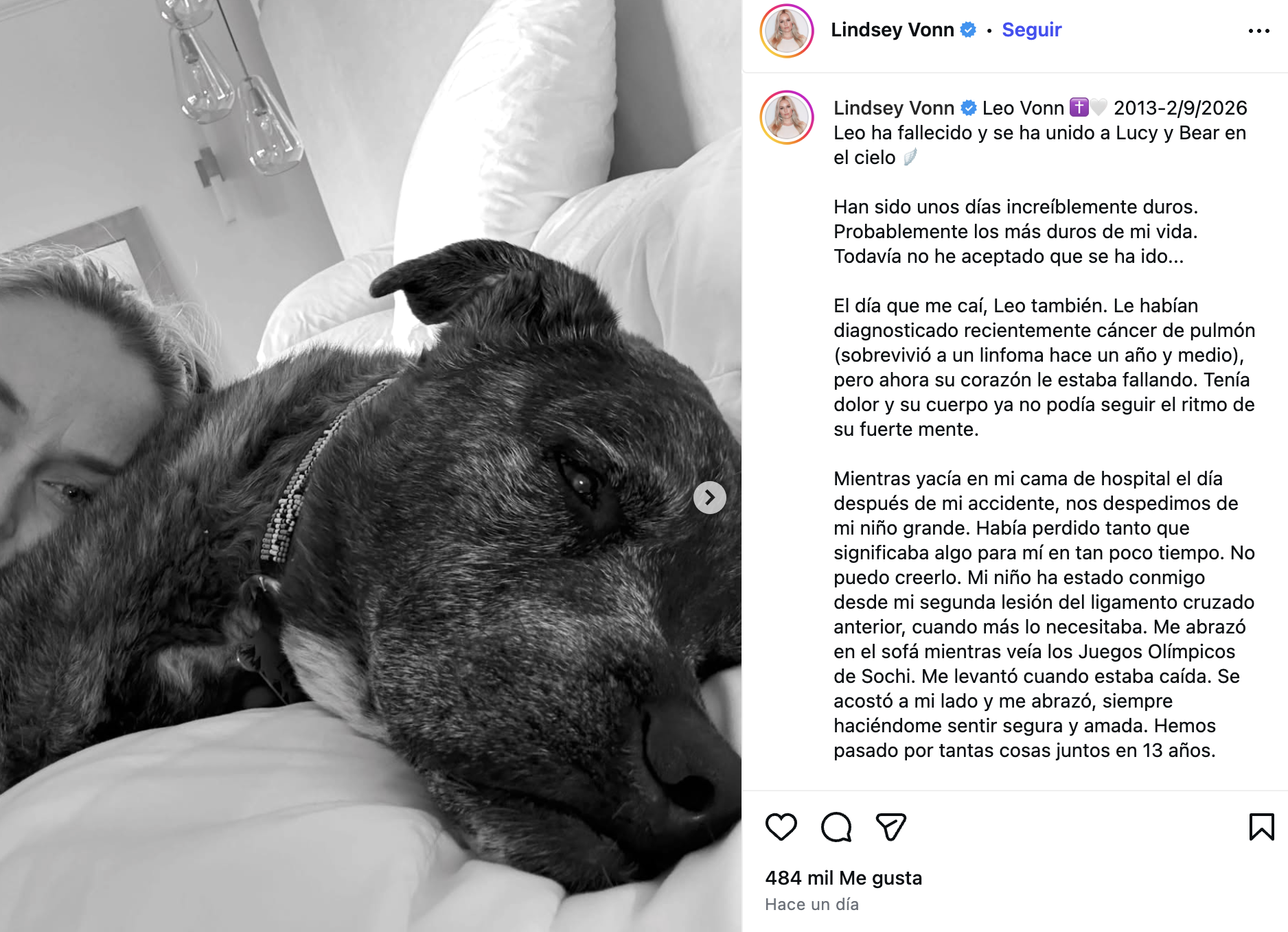
Task: Click the feather emoji after 'el cielo'
Action: click(x=910, y=157)
